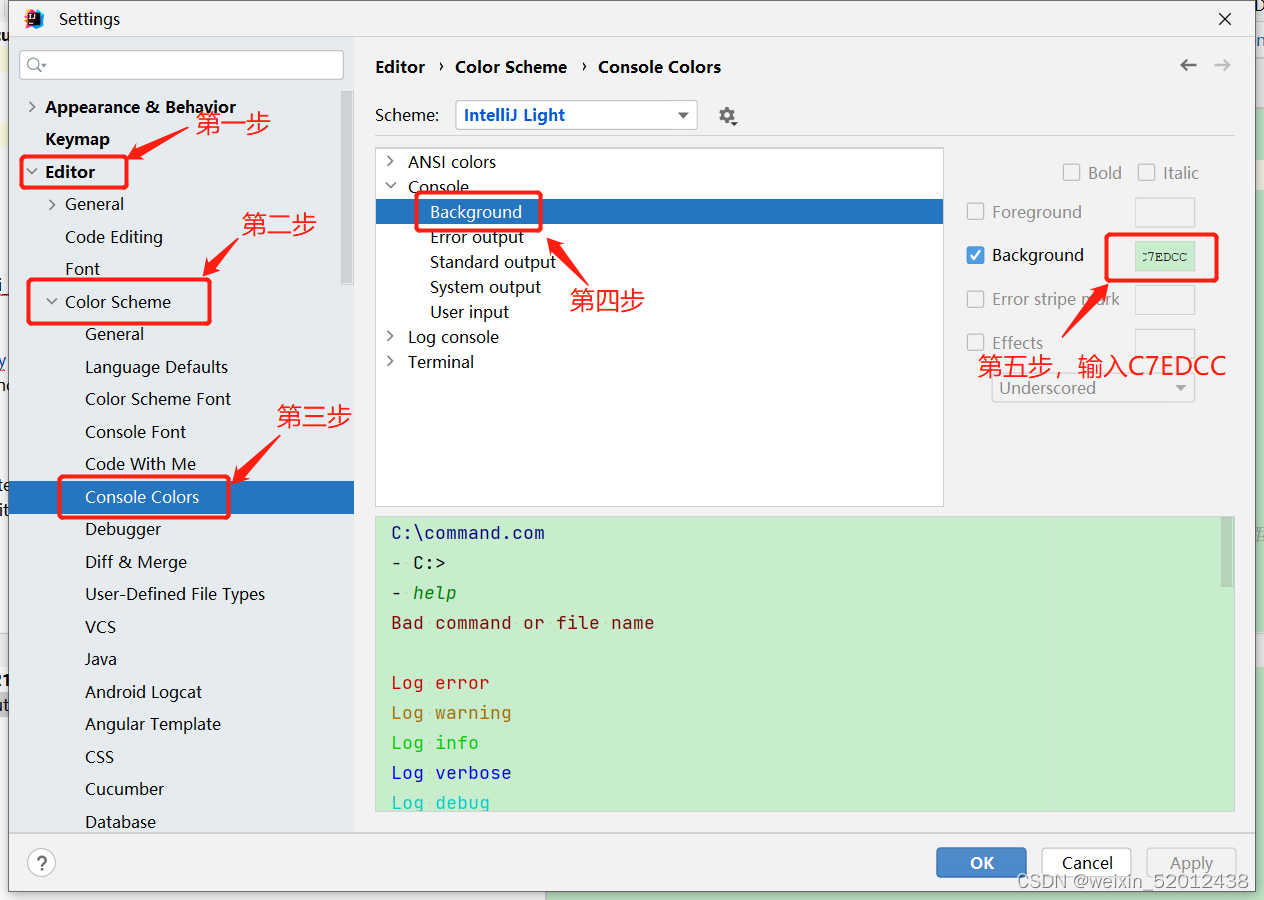1264x900 pixels.
Task: Click the IntelliJ logo in title bar
Action: [34, 19]
